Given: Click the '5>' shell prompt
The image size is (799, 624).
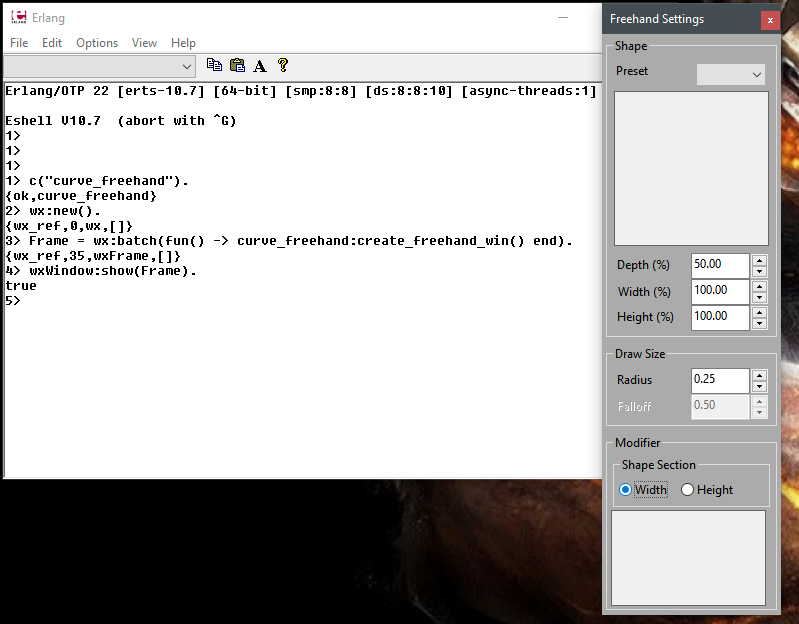Looking at the screenshot, I should click(13, 301).
